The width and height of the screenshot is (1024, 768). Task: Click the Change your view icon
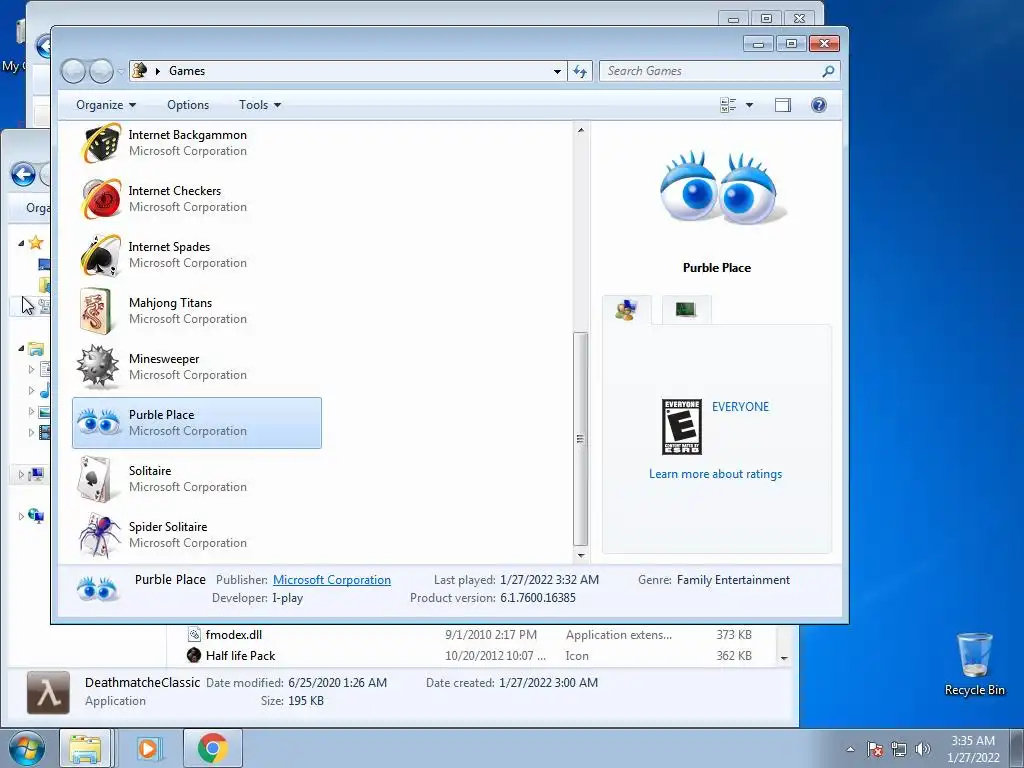click(x=728, y=104)
